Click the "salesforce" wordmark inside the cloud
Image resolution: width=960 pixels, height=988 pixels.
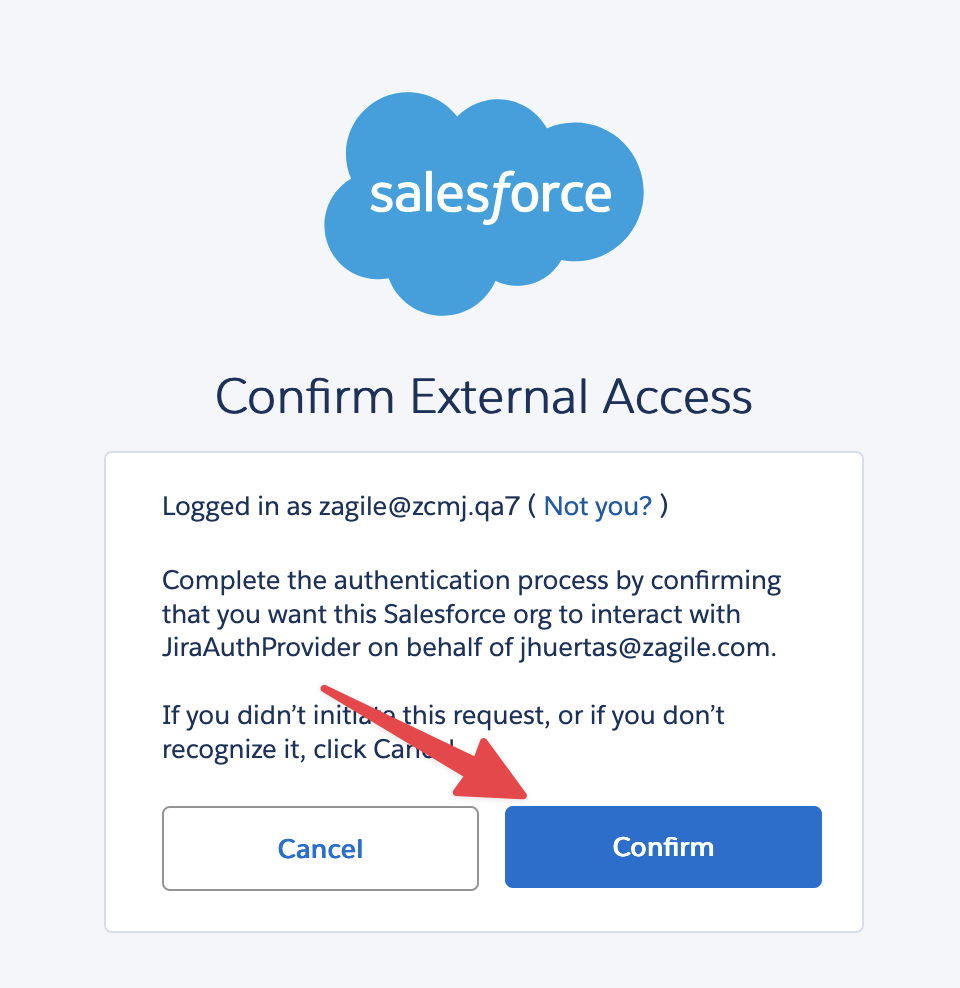point(490,194)
